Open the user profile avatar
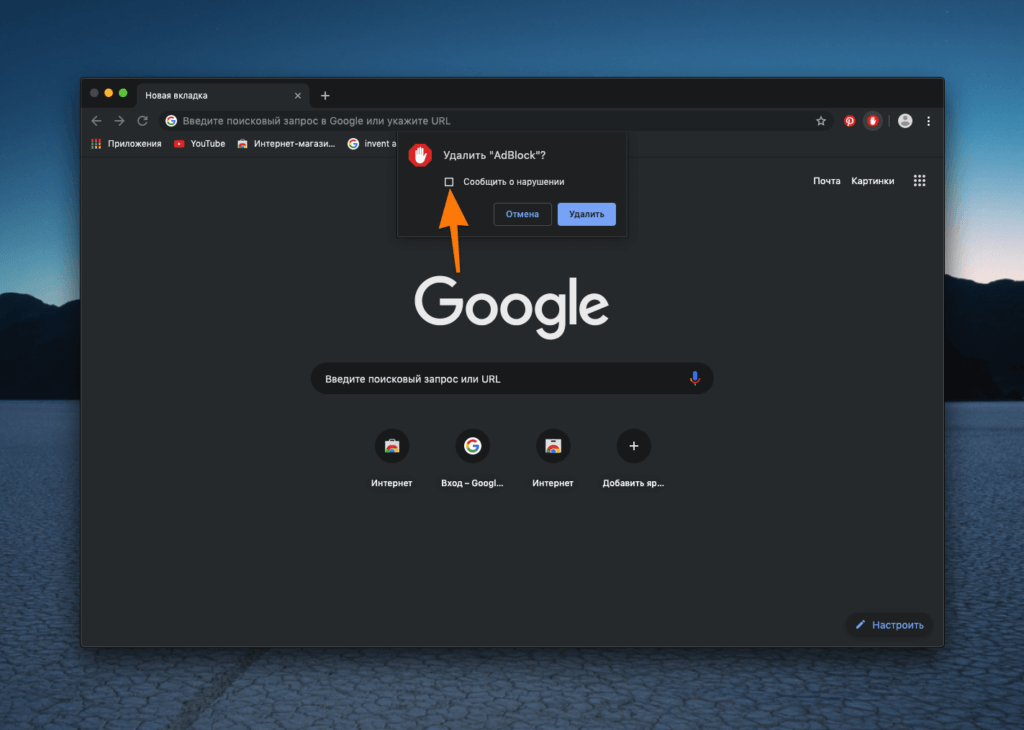 [904, 121]
